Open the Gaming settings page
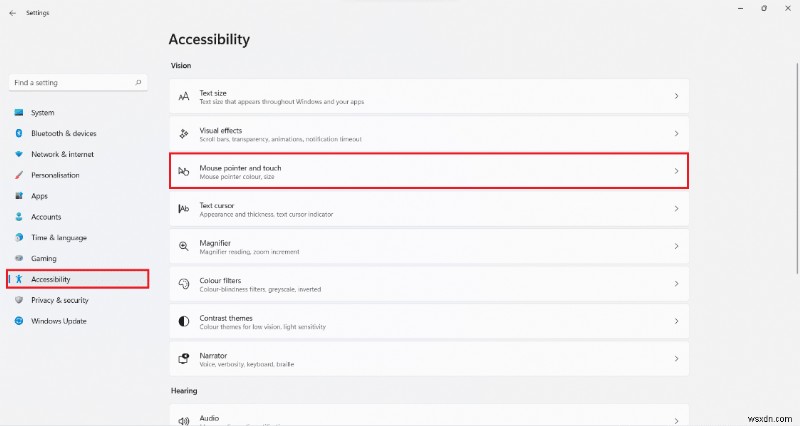Viewport: 800px width, 426px height. (x=44, y=258)
